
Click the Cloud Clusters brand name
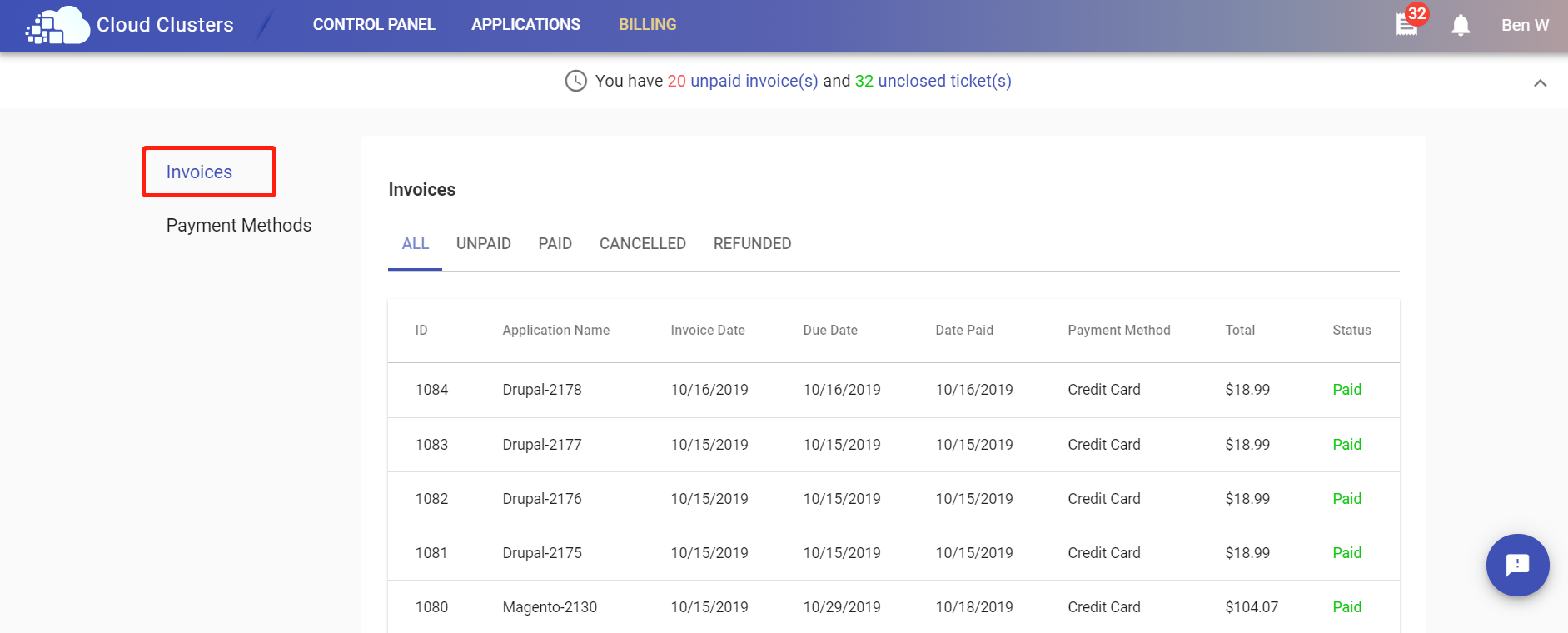[x=165, y=25]
